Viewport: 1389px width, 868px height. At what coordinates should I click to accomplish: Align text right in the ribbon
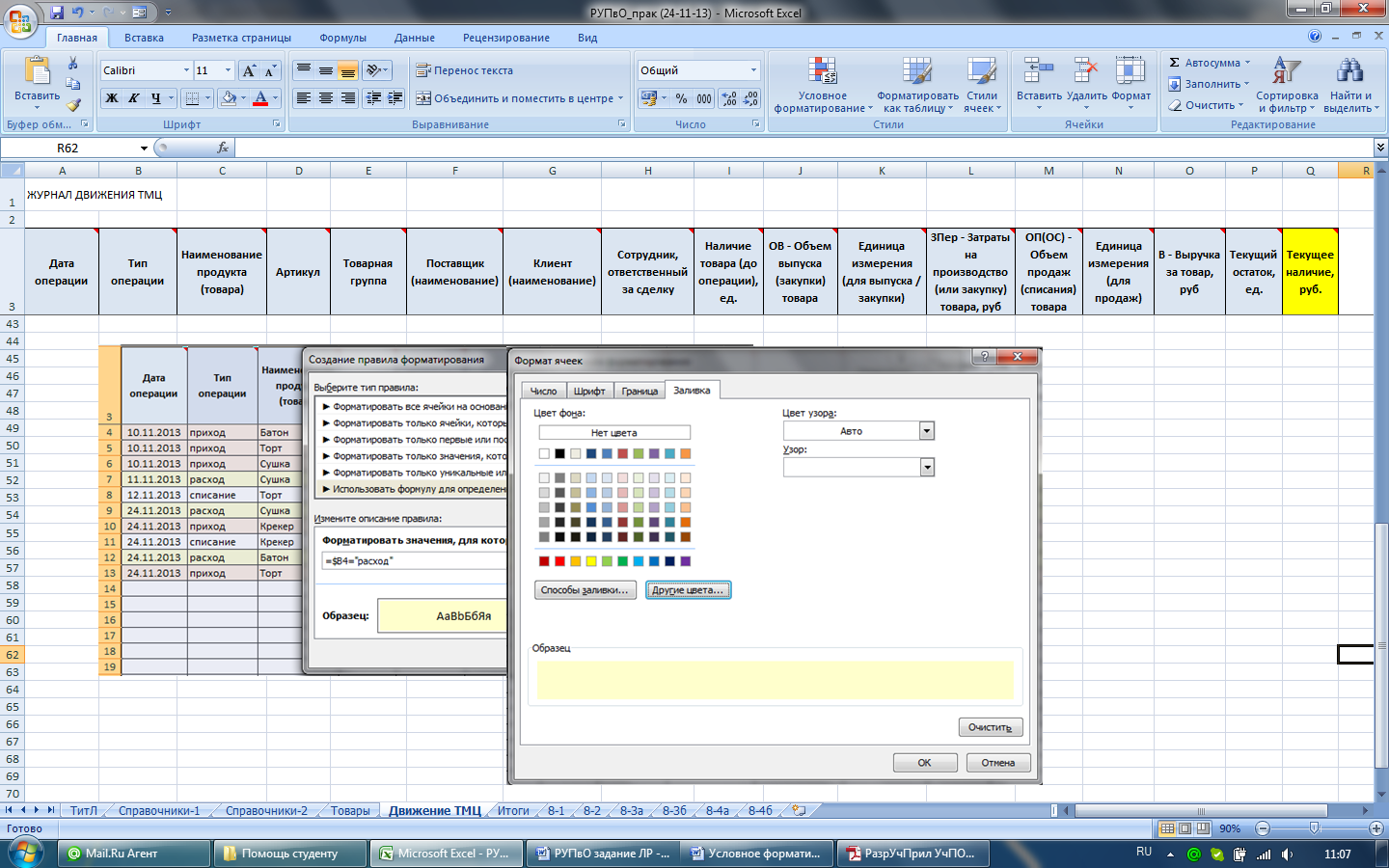point(347,98)
